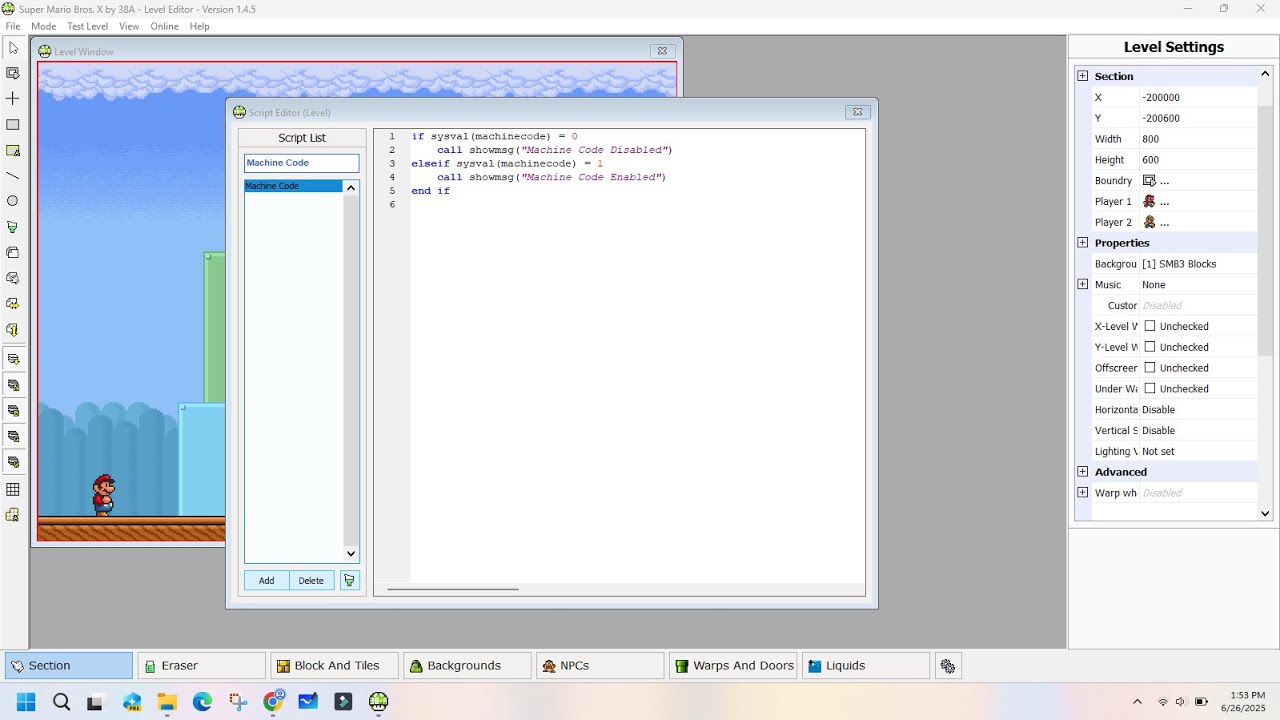Screen dimensions: 1280x720
Task: Click the Add script button
Action: pos(267,581)
